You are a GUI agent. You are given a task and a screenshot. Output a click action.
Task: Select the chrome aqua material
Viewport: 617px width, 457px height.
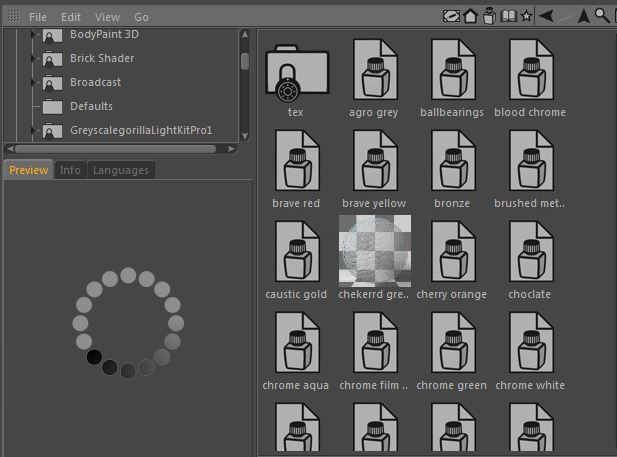coord(297,342)
